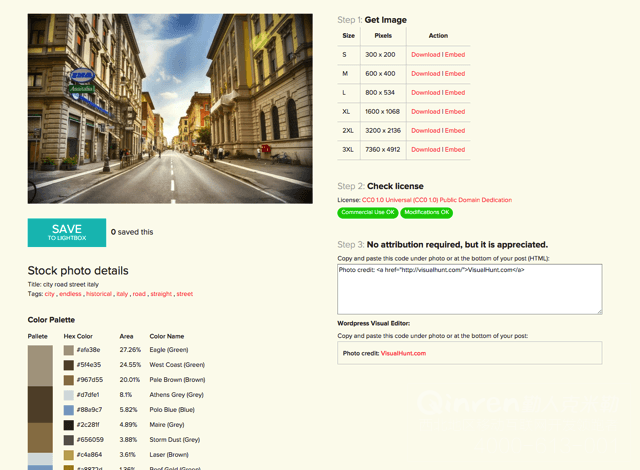This screenshot has height=470, width=640.
Task: Click the #5f4e35 West Coast color swatch
Action: 69,365
